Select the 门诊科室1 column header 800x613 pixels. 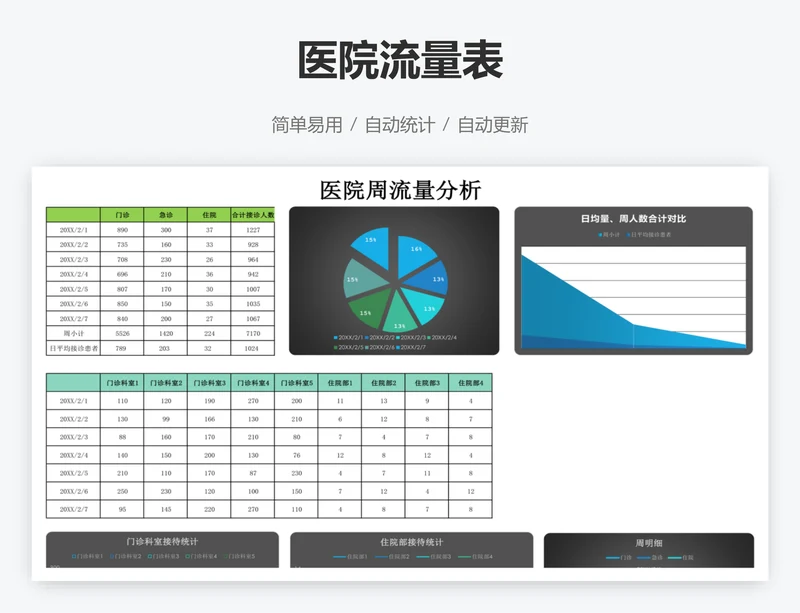[122, 383]
